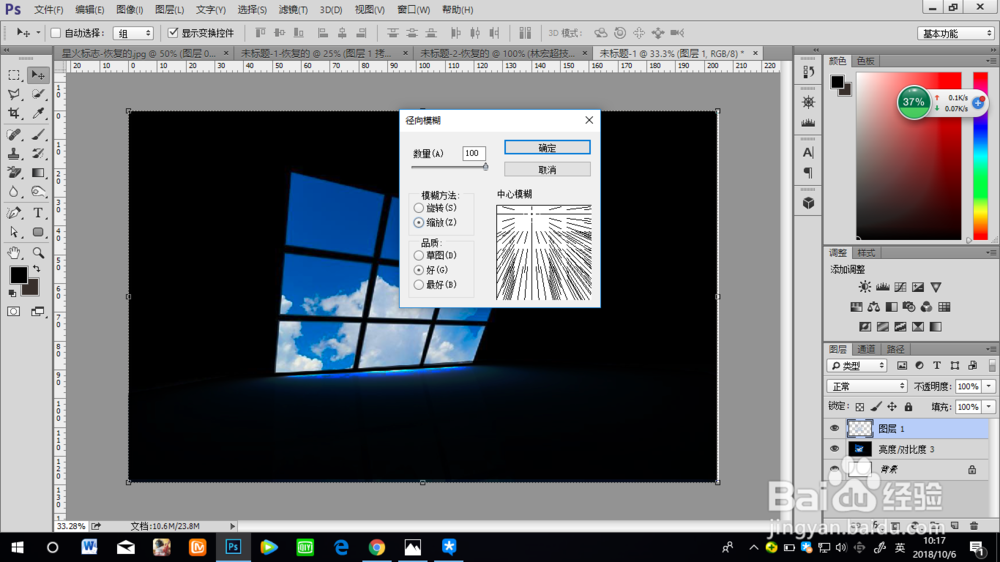This screenshot has width=1000, height=562.
Task: Select Good (好) quality
Action: (x=418, y=270)
